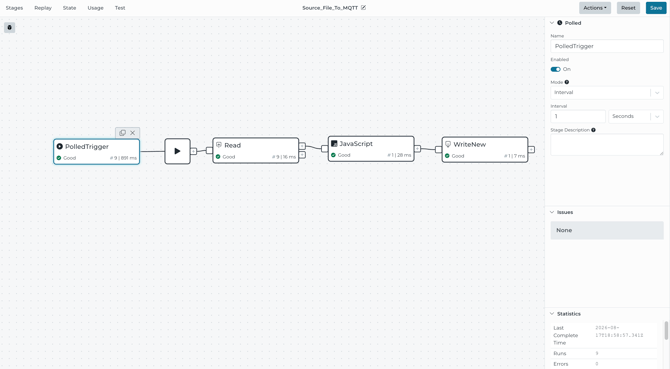
Task: Click the Read stage's '#9 | 16 ms' stat
Action: (284, 157)
